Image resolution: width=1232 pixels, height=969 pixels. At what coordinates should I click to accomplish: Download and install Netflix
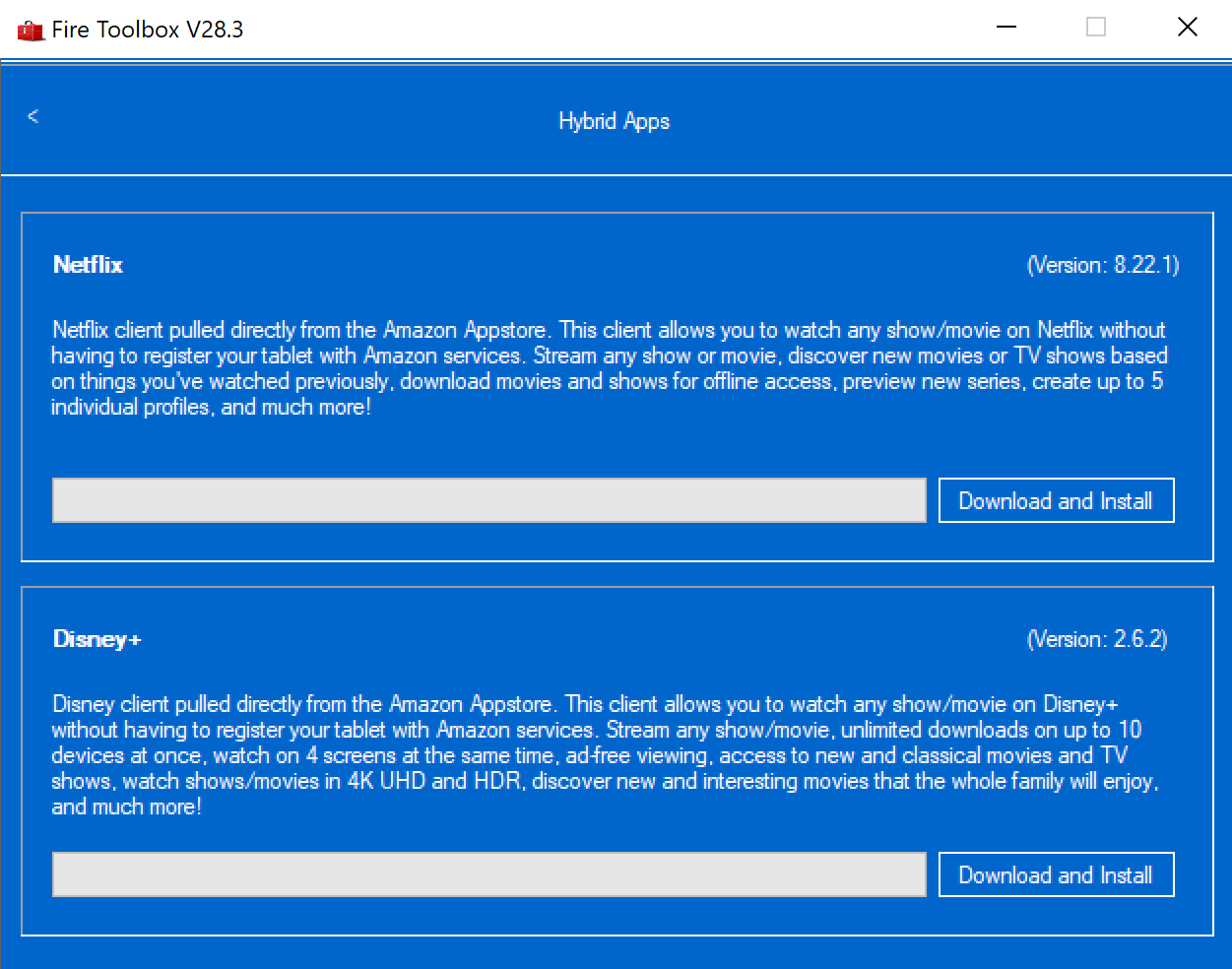pos(1056,500)
